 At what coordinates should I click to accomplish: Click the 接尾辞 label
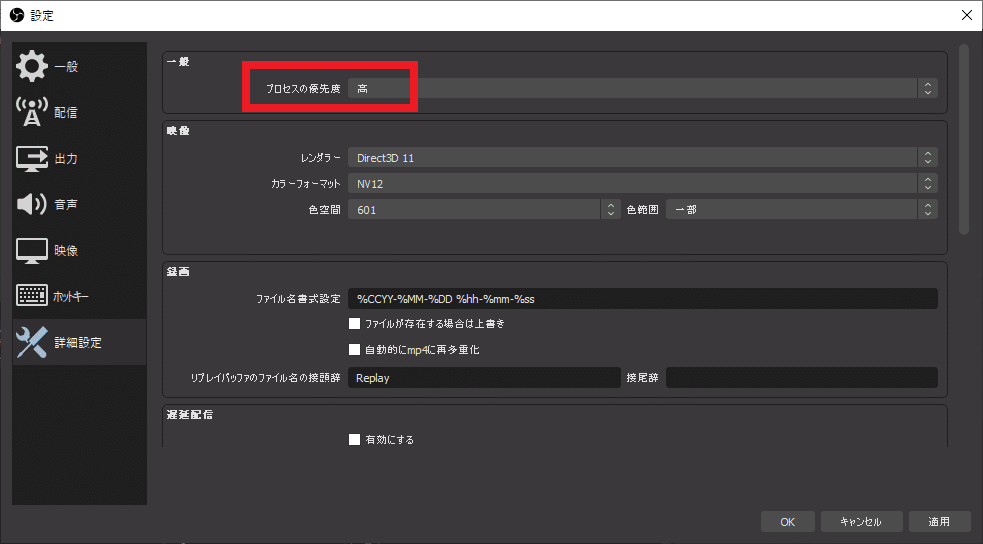(643, 378)
